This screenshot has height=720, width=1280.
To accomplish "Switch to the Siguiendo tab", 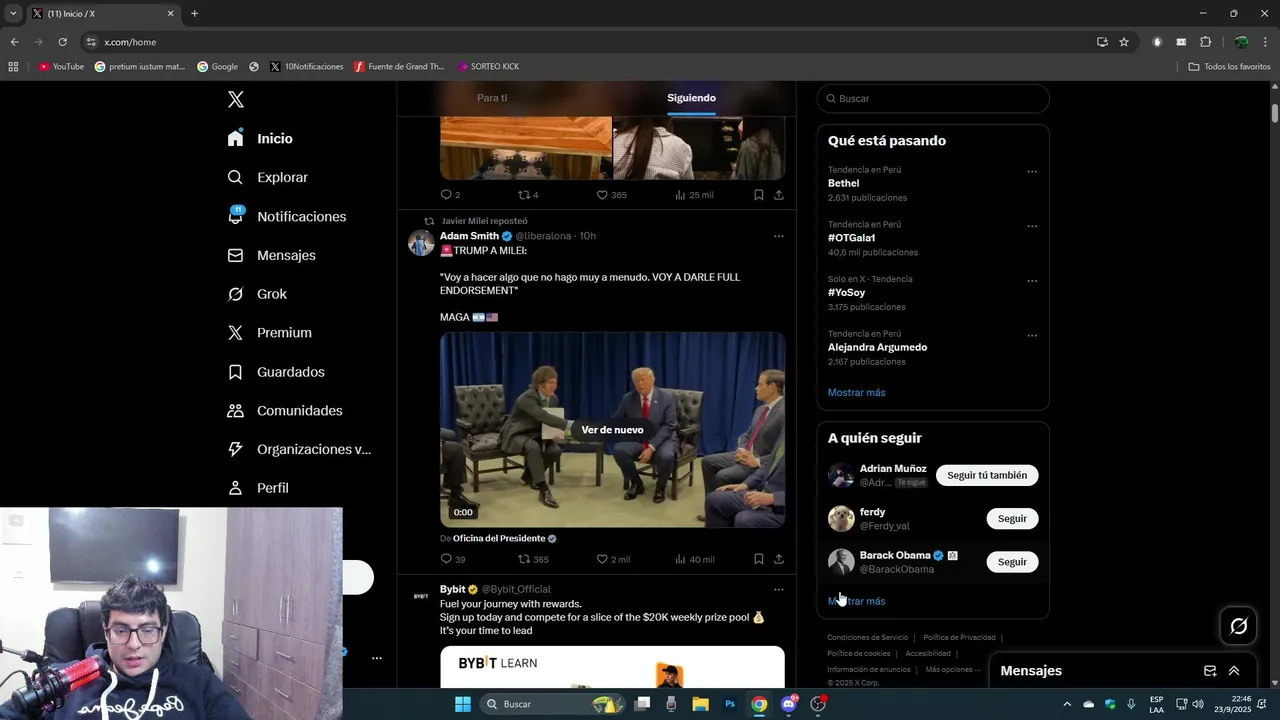I will point(691,98).
